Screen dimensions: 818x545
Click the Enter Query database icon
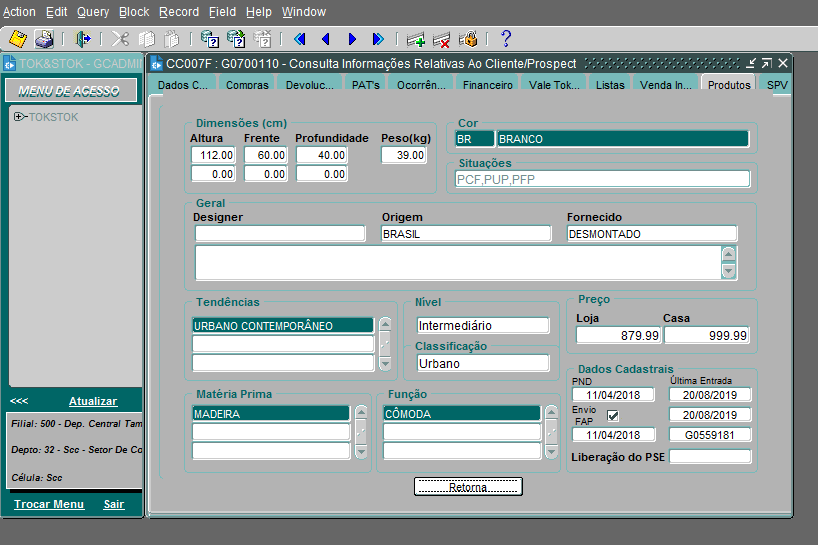tap(210, 39)
